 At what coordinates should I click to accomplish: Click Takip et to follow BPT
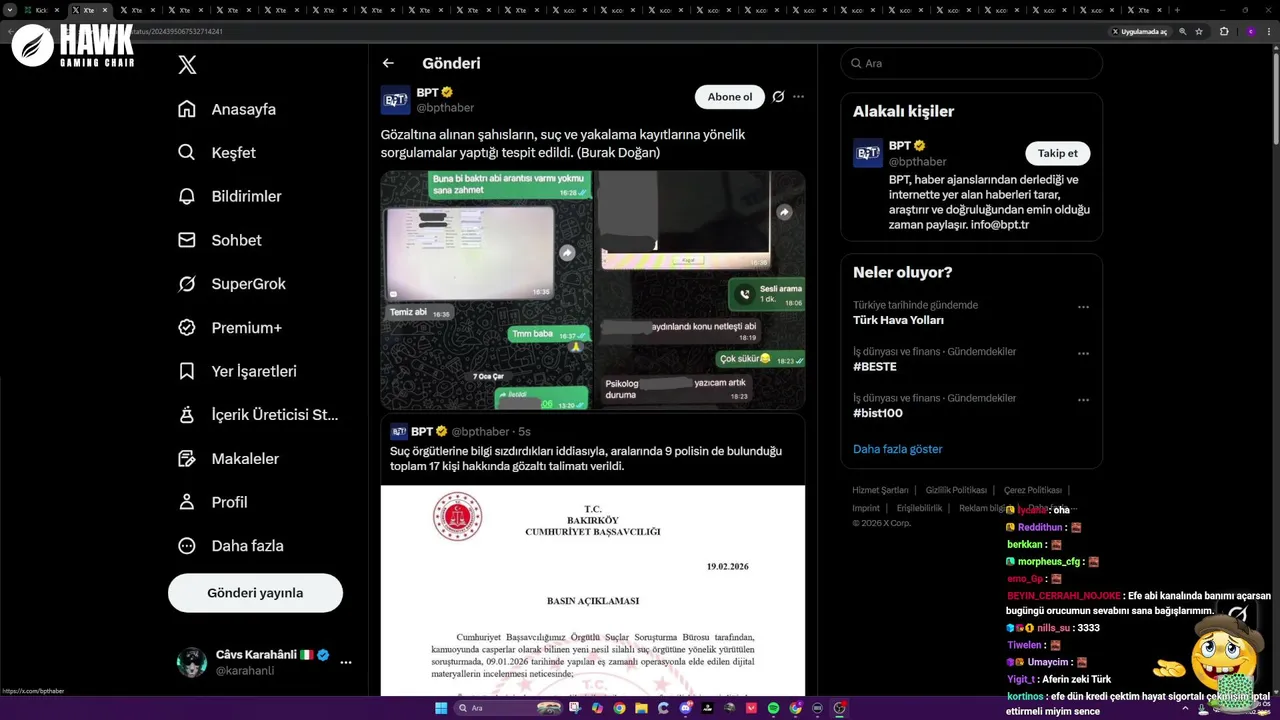(x=1057, y=153)
